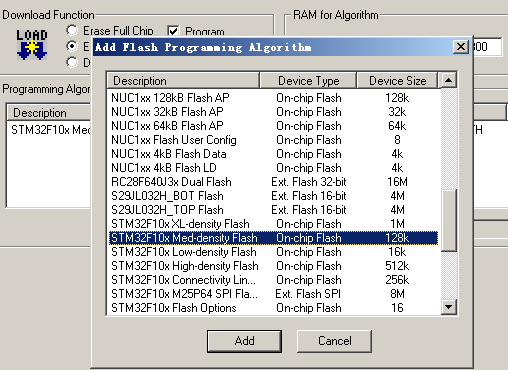Click the 16M device size cell
Screen dimensions: 508x370
tap(397, 182)
